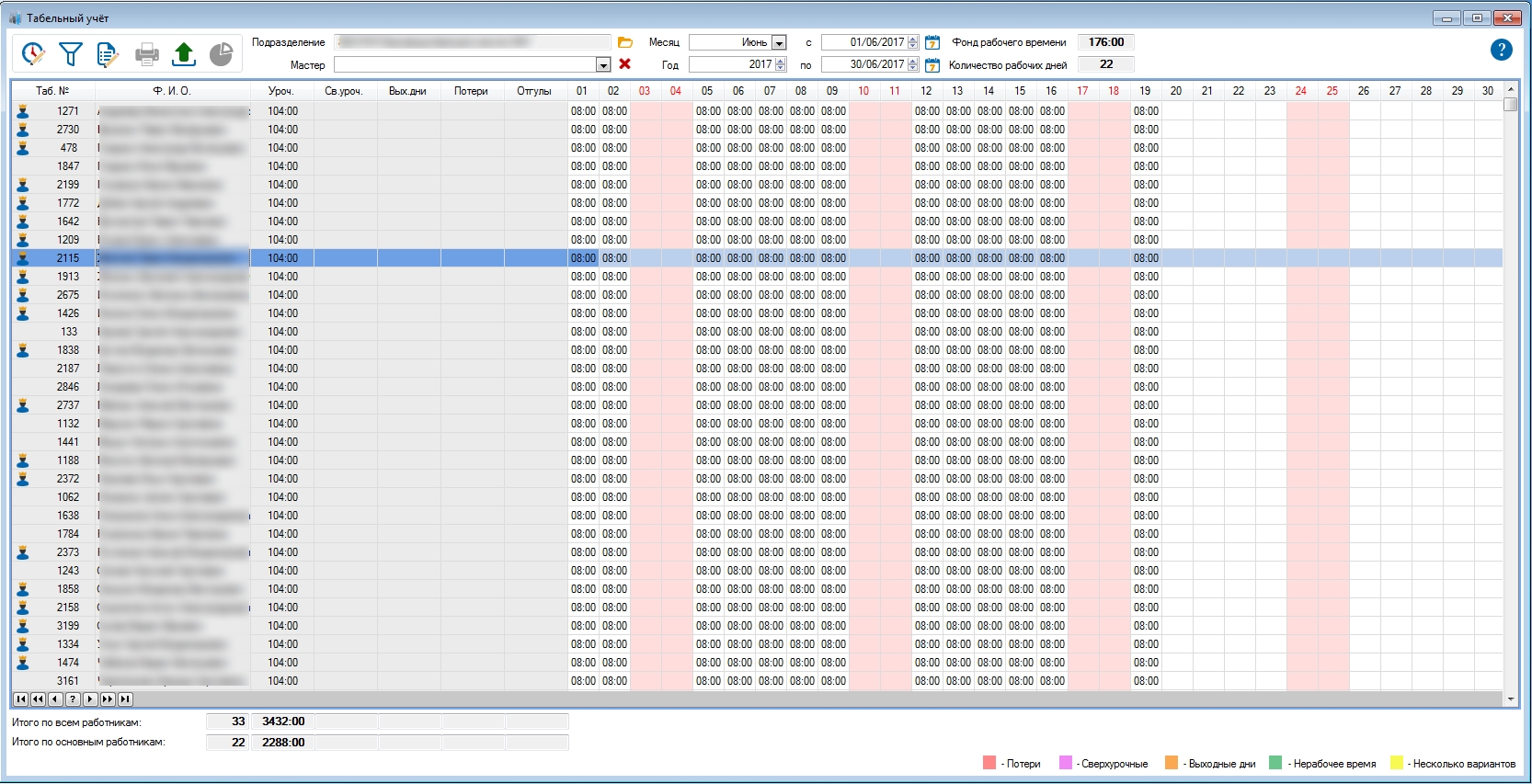Screen dimensions: 1532x784
Task: Expand the Месяц dropdown showing Июнь
Action: (x=779, y=43)
